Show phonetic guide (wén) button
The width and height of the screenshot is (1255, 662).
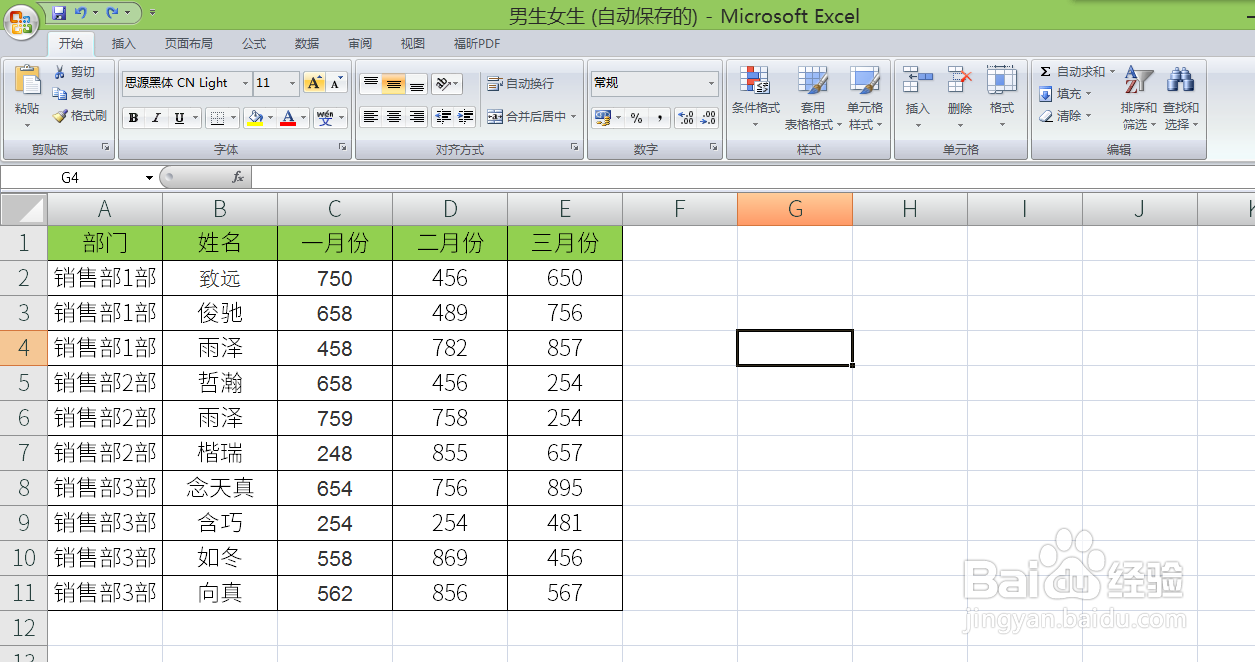click(x=326, y=118)
